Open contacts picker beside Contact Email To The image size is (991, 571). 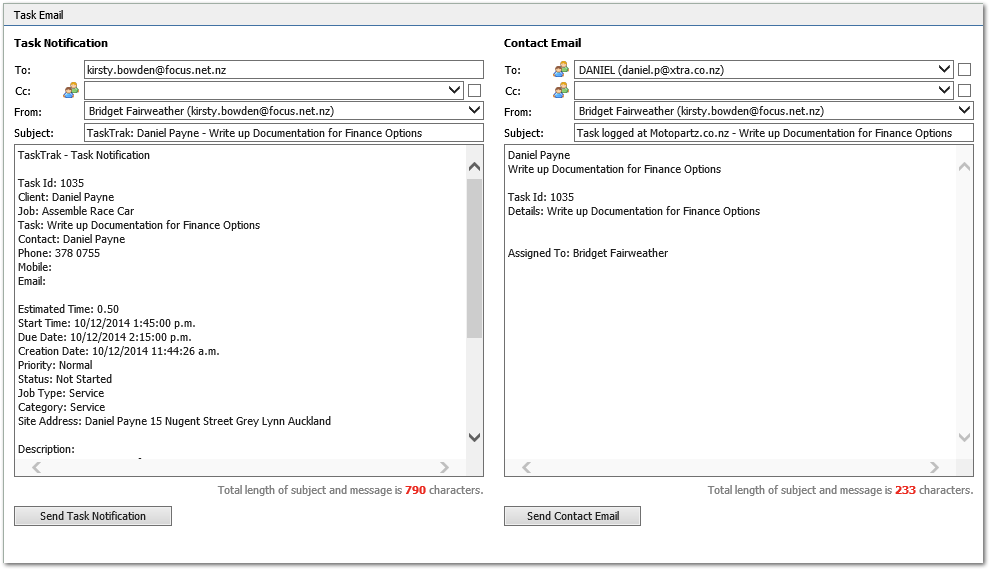click(561, 70)
